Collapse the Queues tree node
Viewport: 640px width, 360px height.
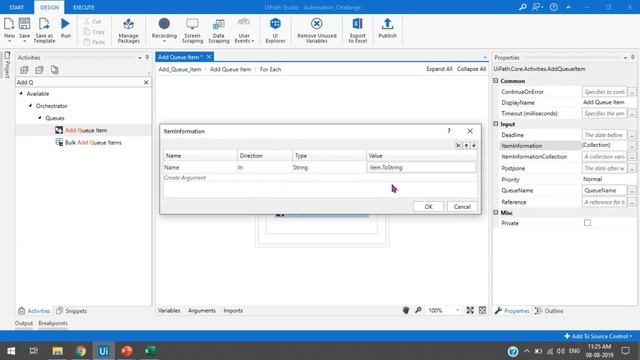[x=40, y=118]
